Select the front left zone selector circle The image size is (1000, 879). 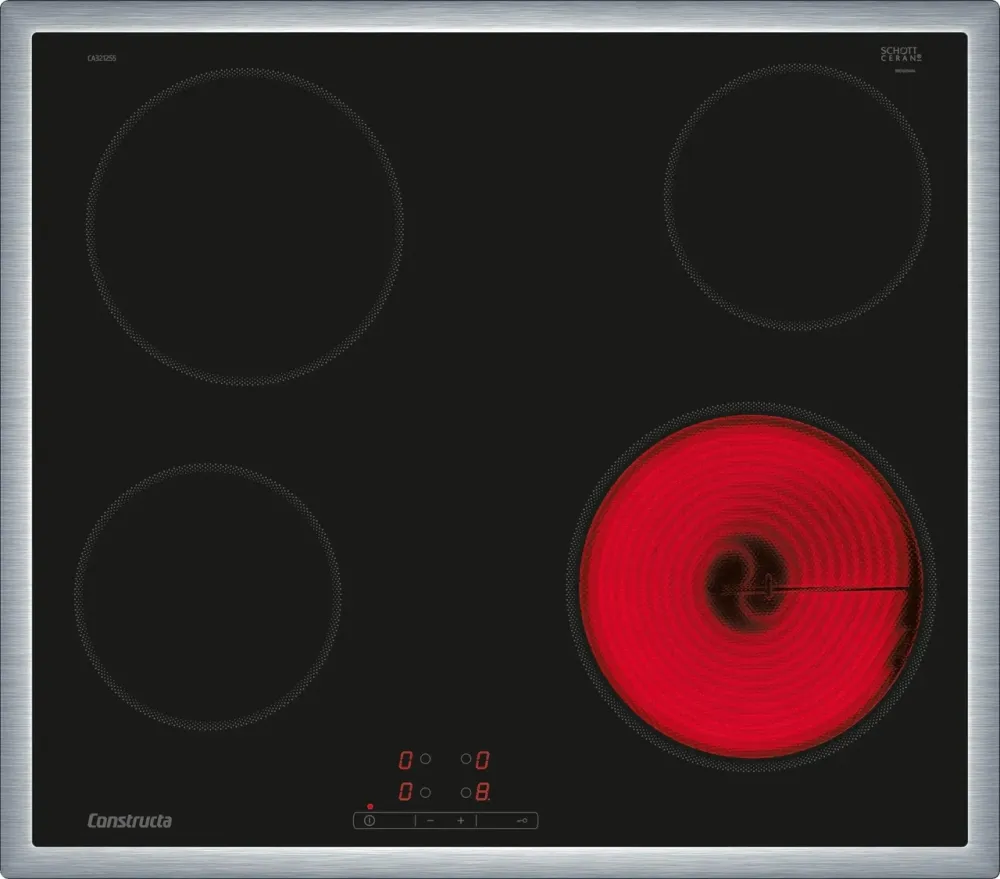(x=425, y=792)
